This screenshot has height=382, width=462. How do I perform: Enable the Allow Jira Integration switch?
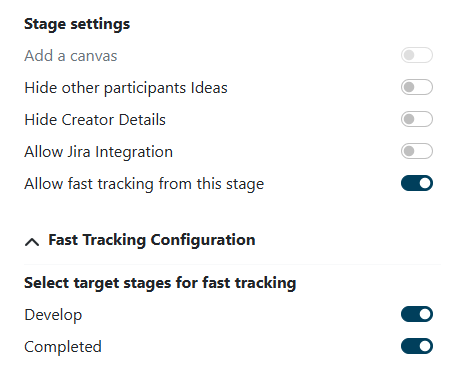[417, 151]
